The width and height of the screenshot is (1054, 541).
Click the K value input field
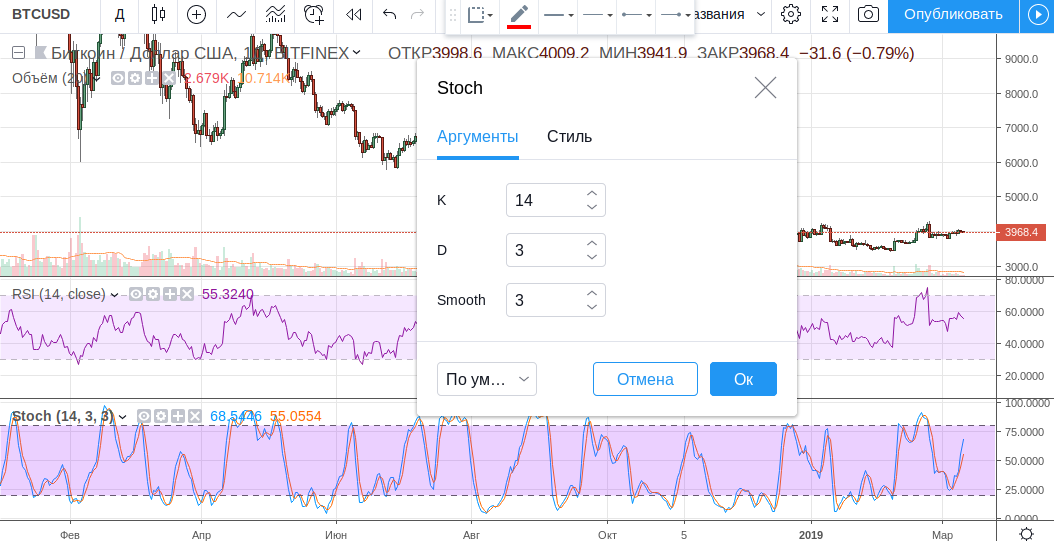(x=543, y=200)
